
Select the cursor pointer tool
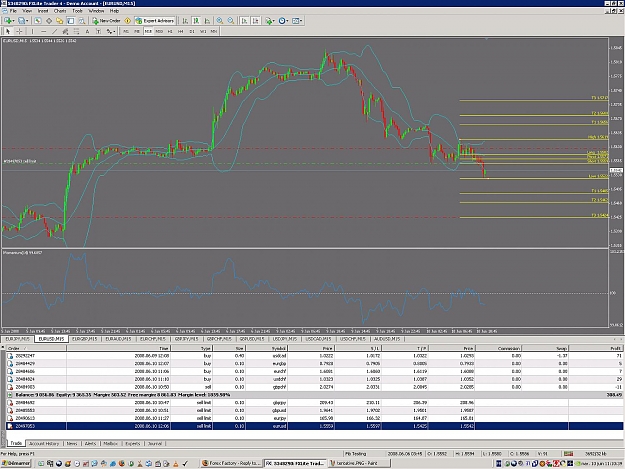point(8,31)
